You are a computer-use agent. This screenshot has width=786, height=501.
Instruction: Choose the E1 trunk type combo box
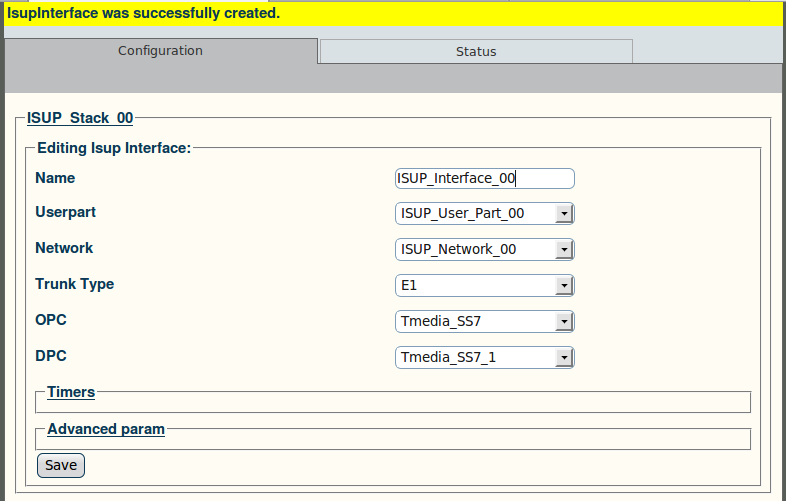pyautogui.click(x=485, y=286)
